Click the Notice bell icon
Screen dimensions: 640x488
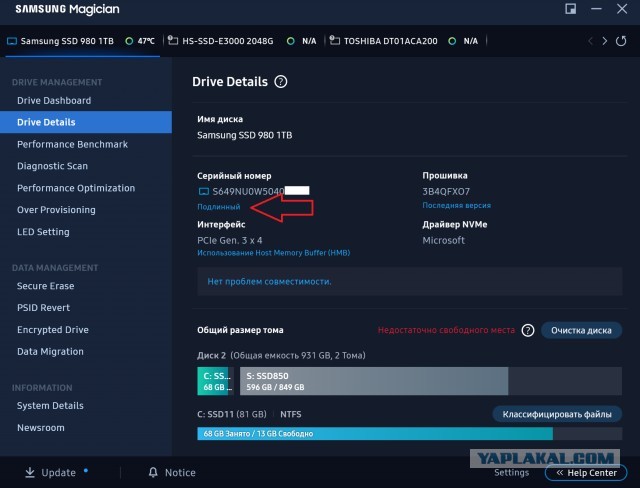click(x=153, y=472)
